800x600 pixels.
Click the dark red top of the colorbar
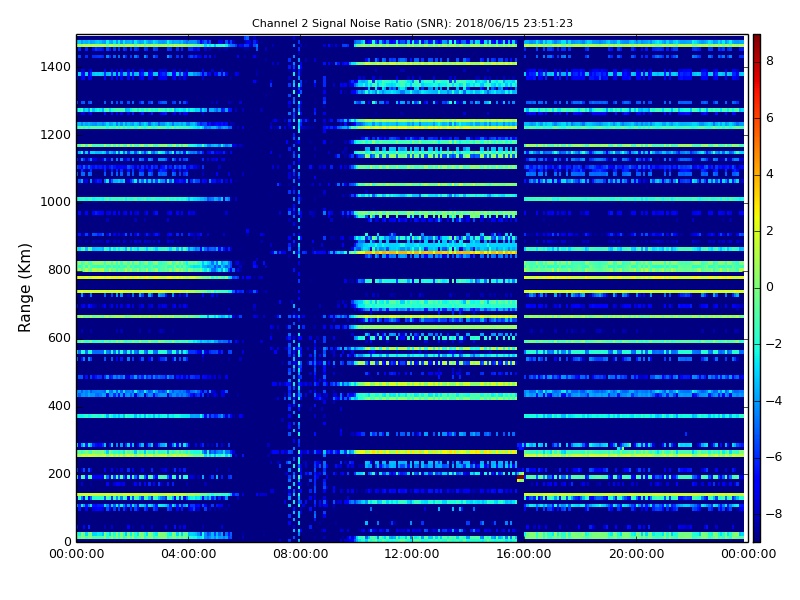tap(757, 42)
